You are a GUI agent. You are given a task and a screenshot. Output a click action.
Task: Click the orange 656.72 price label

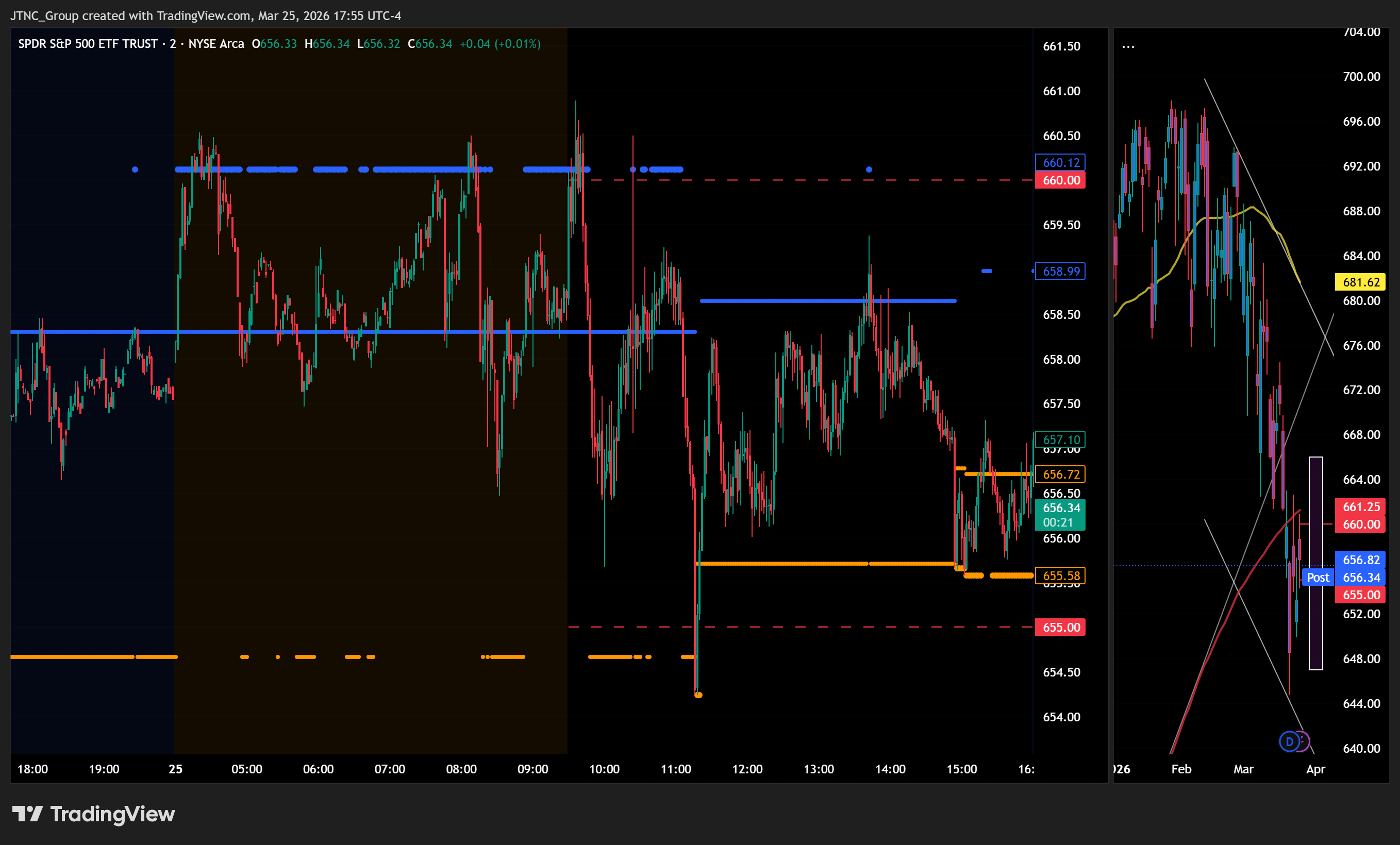[x=1060, y=474]
